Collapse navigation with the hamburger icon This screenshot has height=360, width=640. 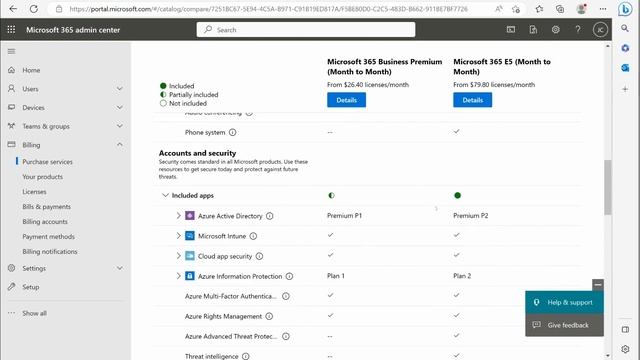pos(11,51)
